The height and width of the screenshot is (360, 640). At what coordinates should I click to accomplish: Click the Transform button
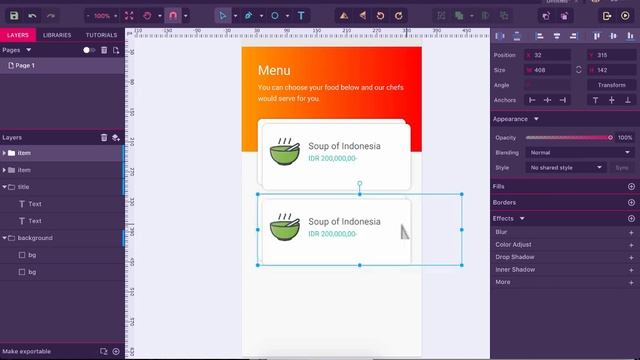(x=611, y=85)
